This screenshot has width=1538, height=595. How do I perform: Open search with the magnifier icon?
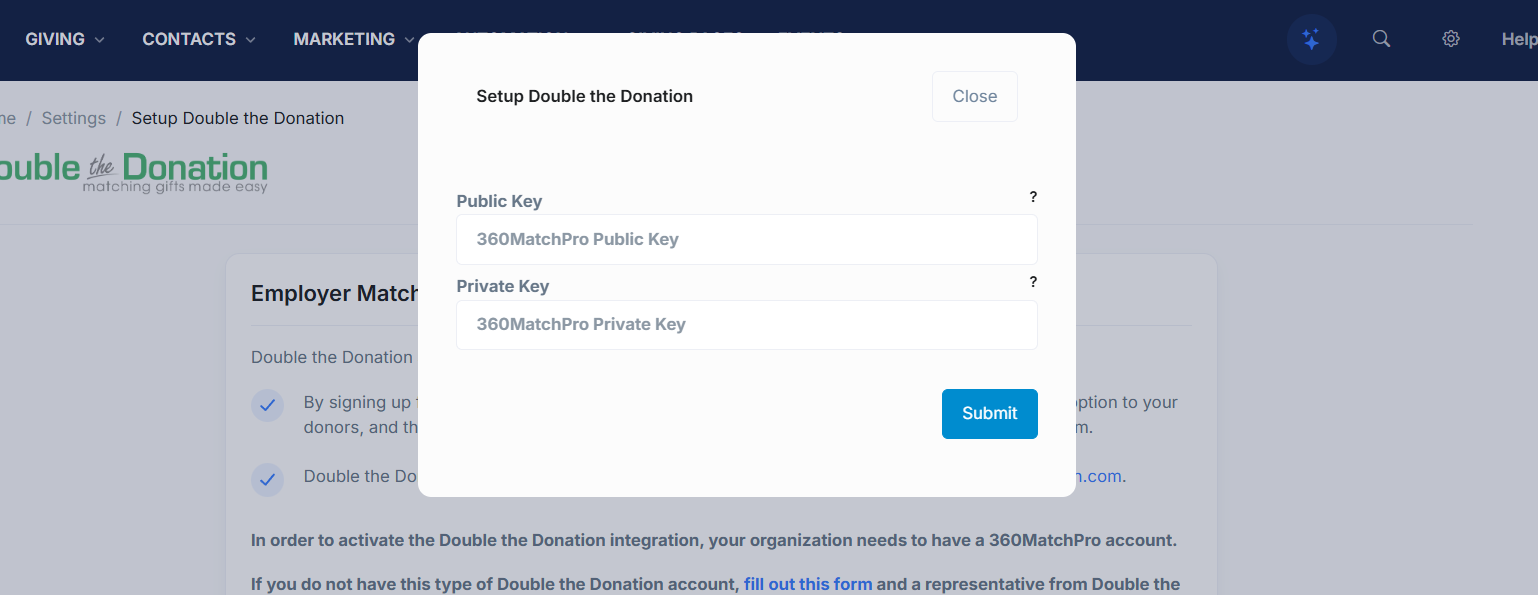tap(1381, 39)
